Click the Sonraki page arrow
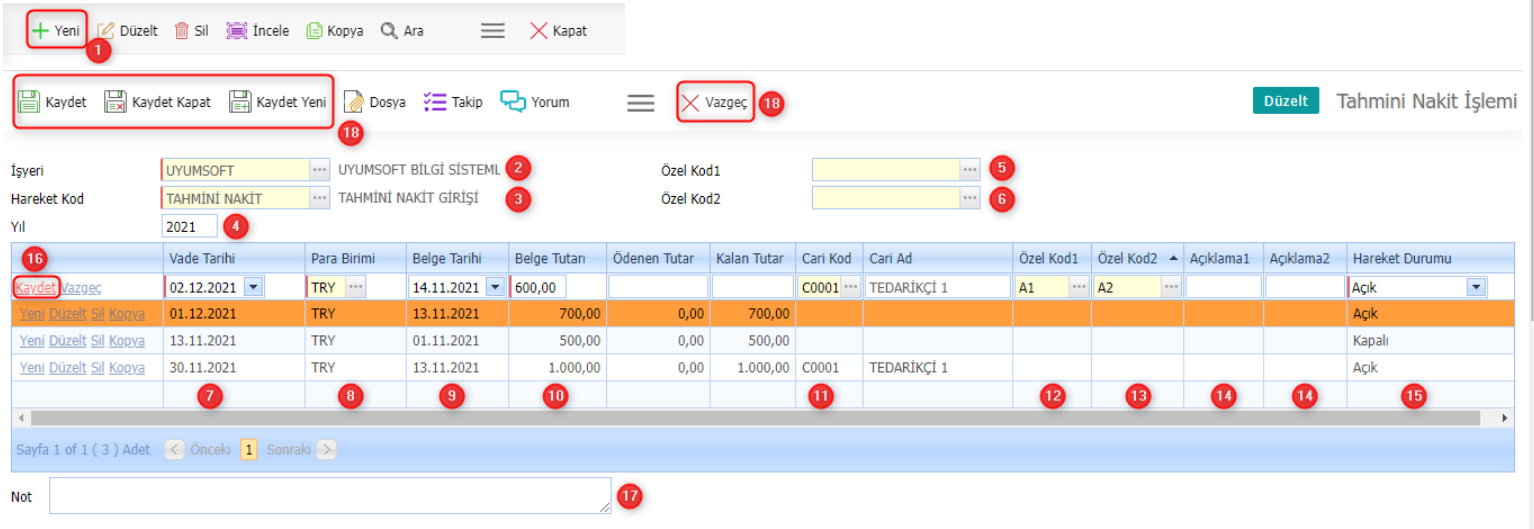The image size is (1534, 529). (327, 450)
